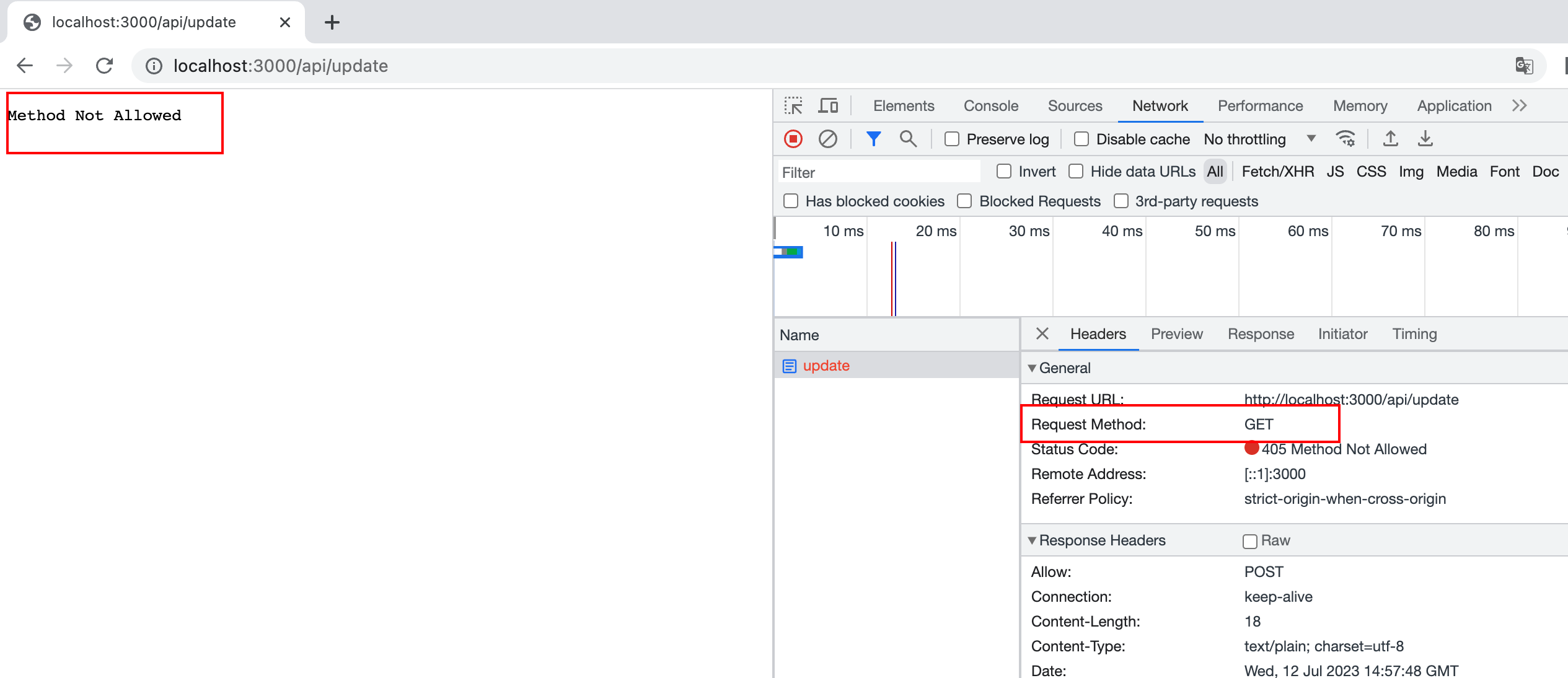The image size is (1568, 678).
Task: Open the Response tab
Action: pos(1261,334)
